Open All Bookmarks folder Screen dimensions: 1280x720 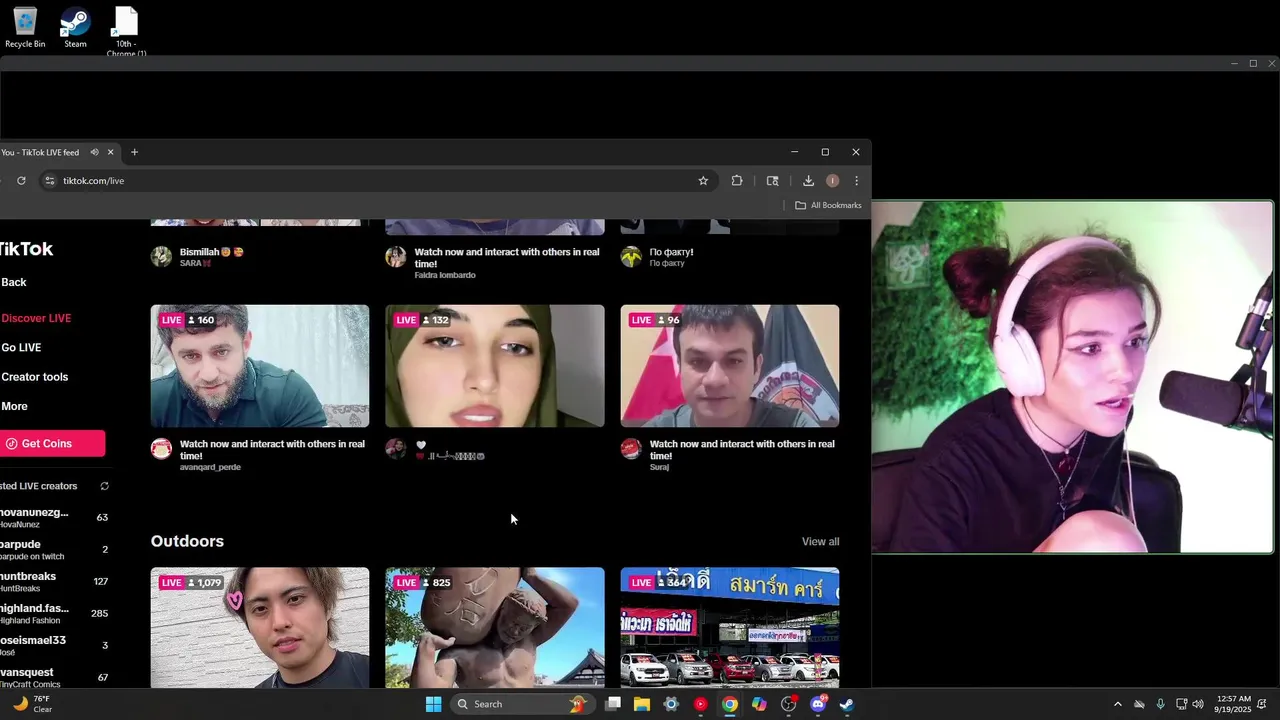click(828, 205)
